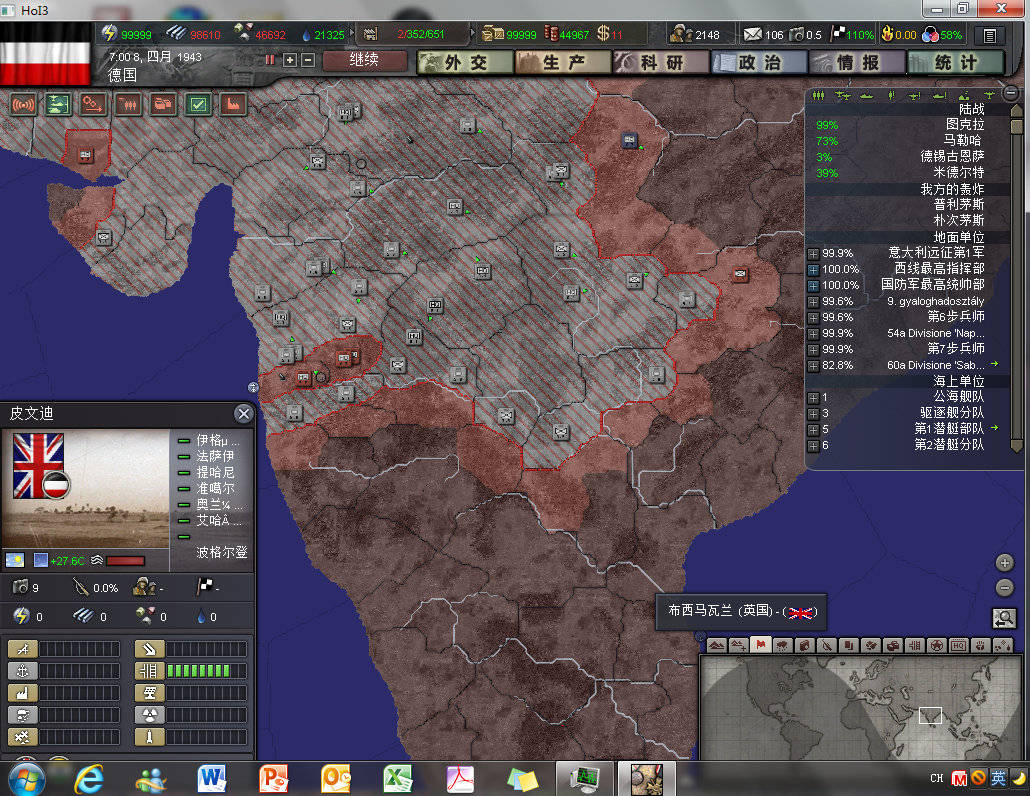Collapse the outliner with the minus button
This screenshot has height=796, width=1030.
(1012, 93)
